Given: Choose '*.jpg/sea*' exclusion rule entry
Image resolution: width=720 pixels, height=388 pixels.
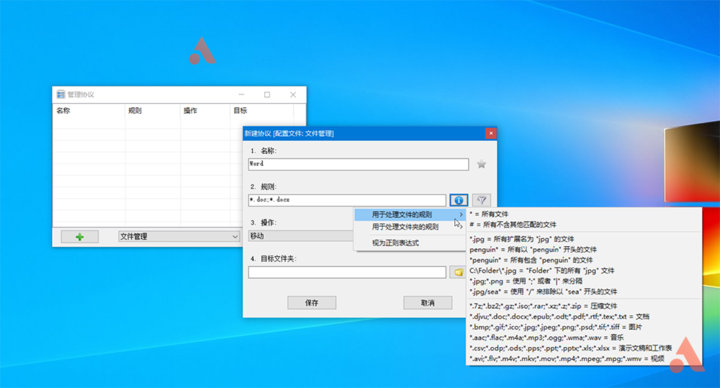Looking at the screenshot, I should click(583, 292).
